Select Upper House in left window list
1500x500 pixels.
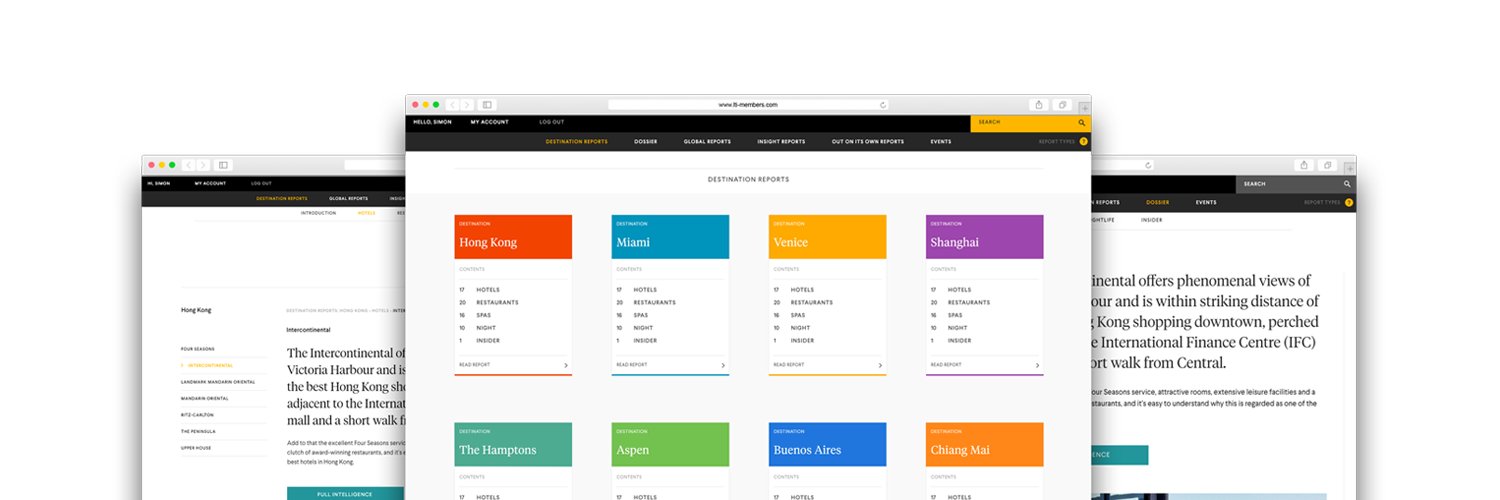[196, 448]
